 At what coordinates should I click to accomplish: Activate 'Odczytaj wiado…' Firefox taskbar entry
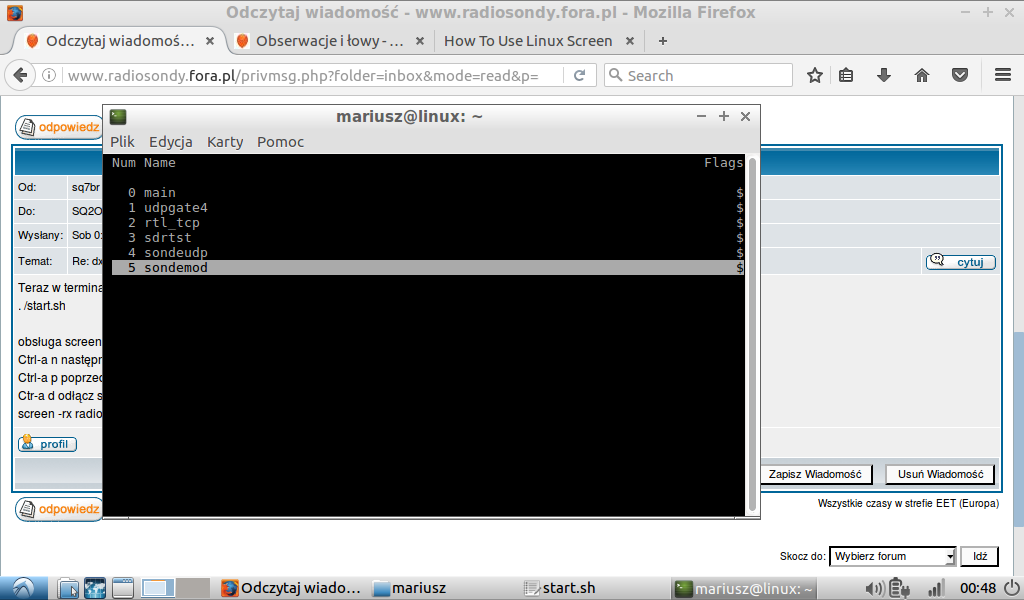(x=291, y=588)
